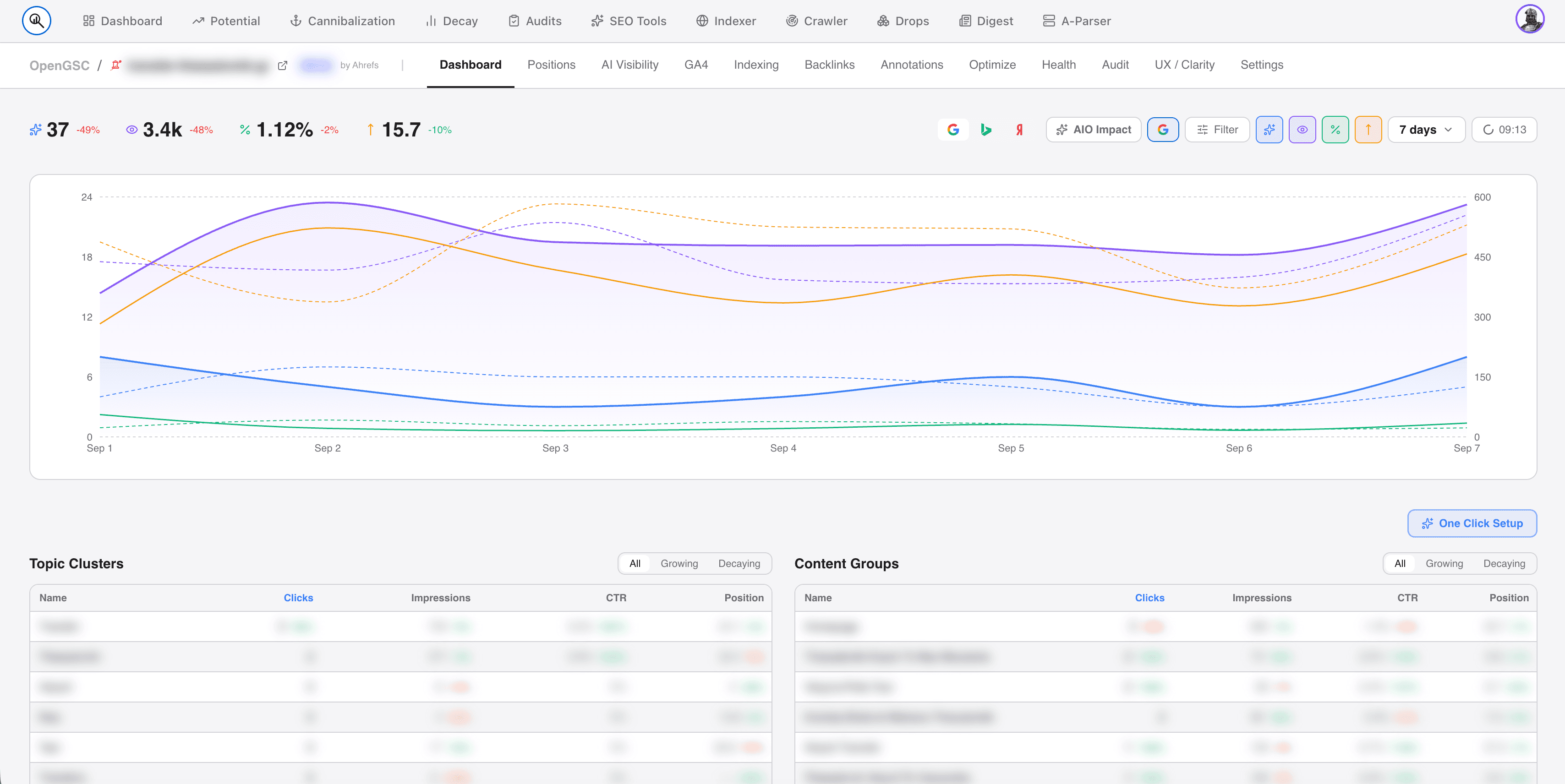
Task: Open Indexer in top navigation
Action: pos(726,21)
